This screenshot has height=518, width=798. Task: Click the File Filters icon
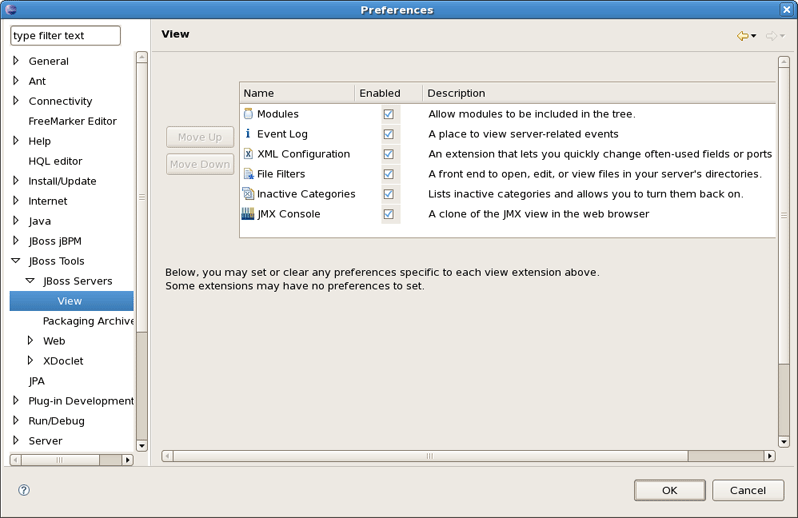(x=248, y=174)
